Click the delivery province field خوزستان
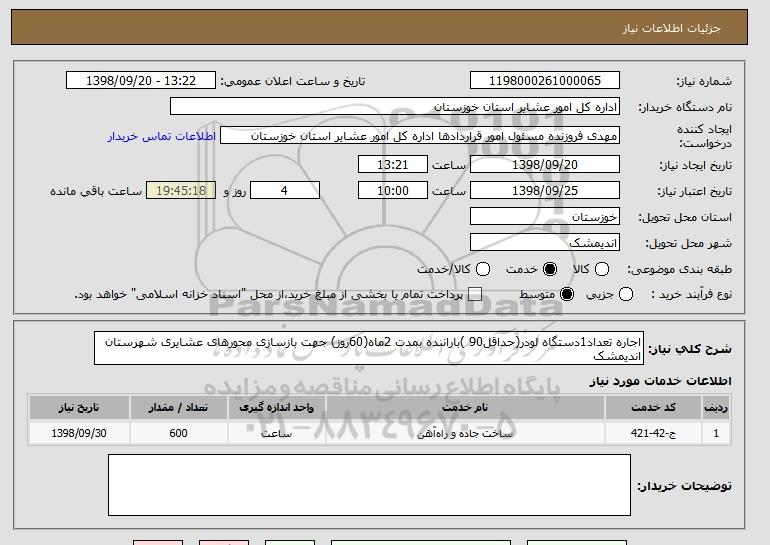The width and height of the screenshot is (770, 545). point(545,217)
